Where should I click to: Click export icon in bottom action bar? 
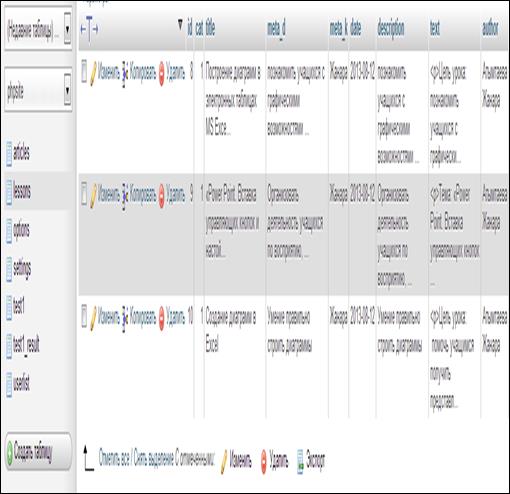coord(300,461)
